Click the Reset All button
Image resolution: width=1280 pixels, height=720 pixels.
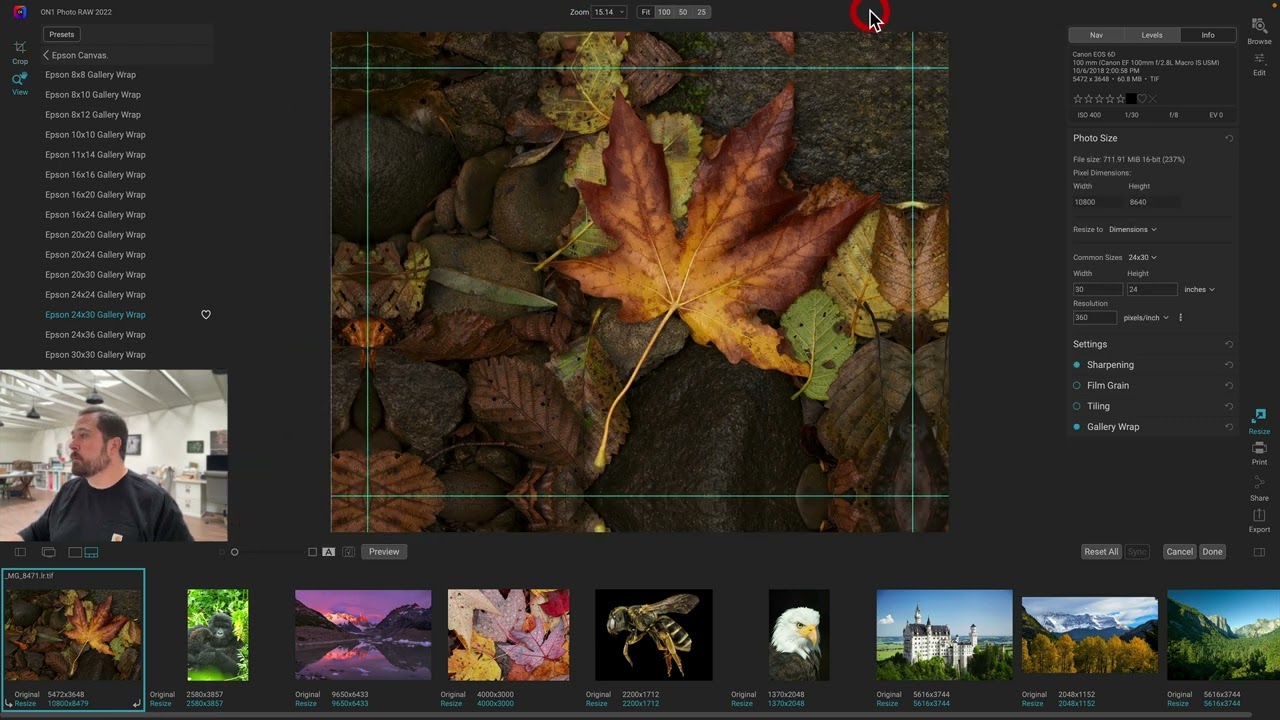tap(1101, 552)
